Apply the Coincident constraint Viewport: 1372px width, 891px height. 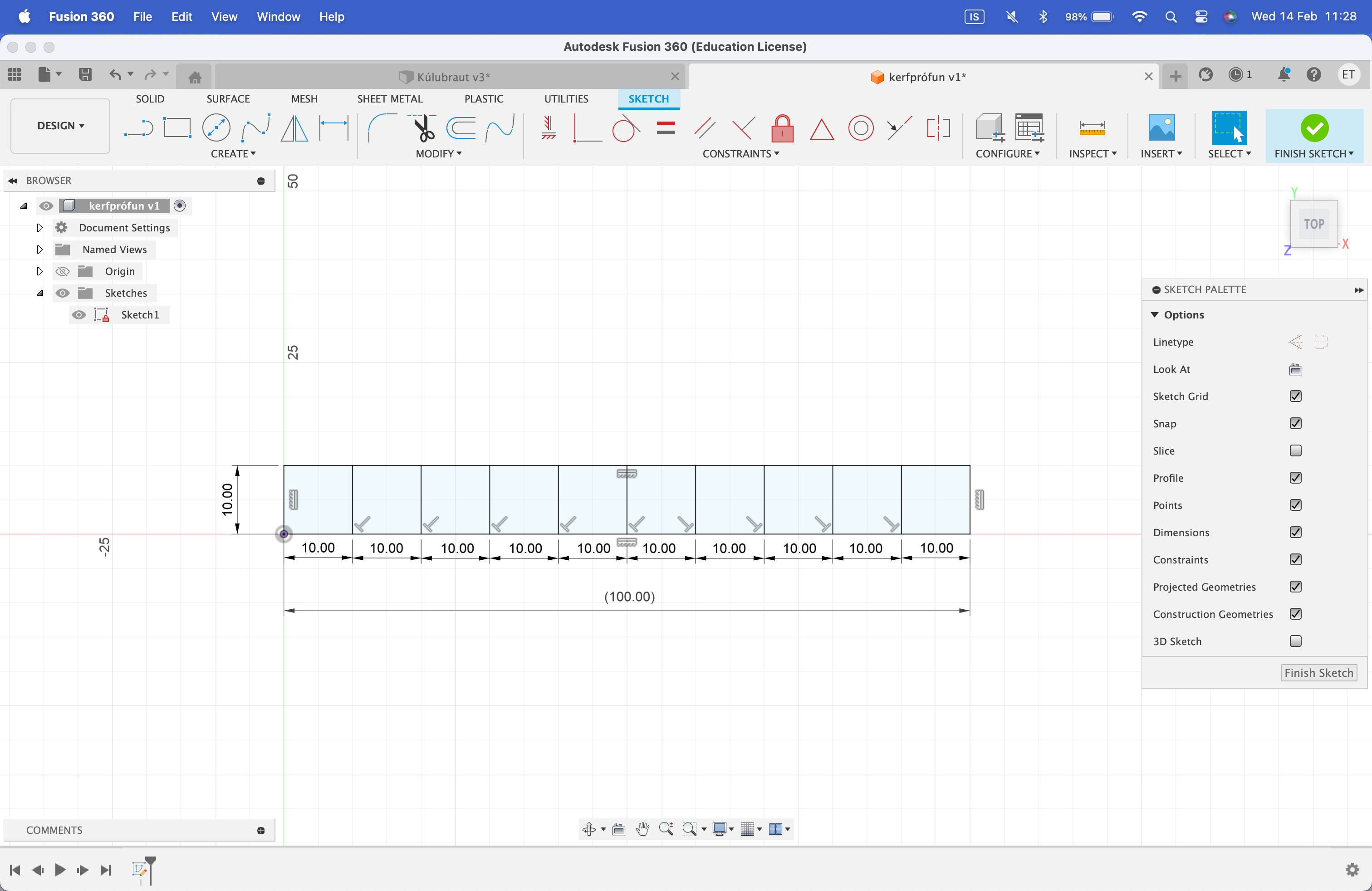588,128
